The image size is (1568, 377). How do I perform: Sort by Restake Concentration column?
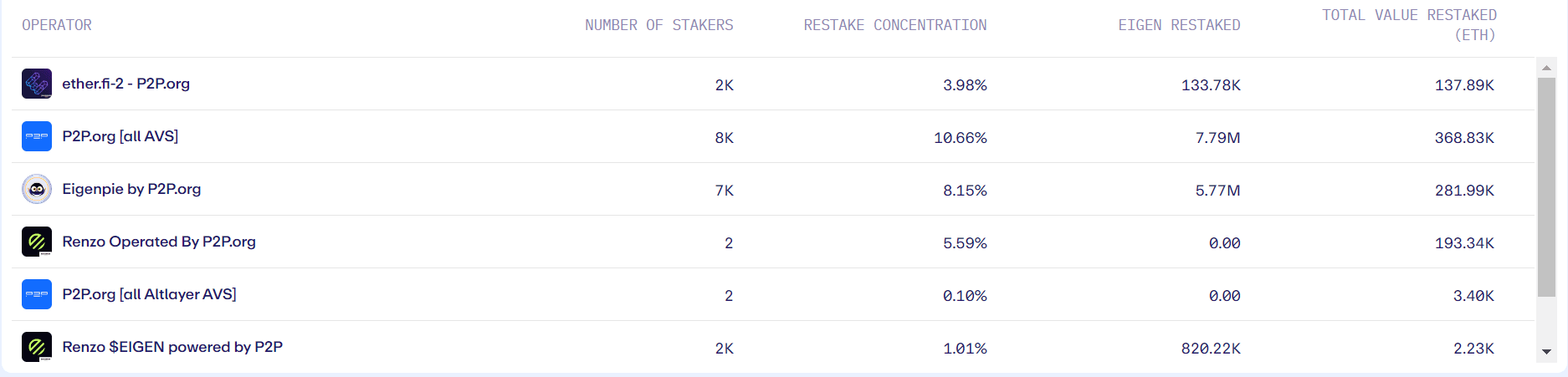point(894,25)
